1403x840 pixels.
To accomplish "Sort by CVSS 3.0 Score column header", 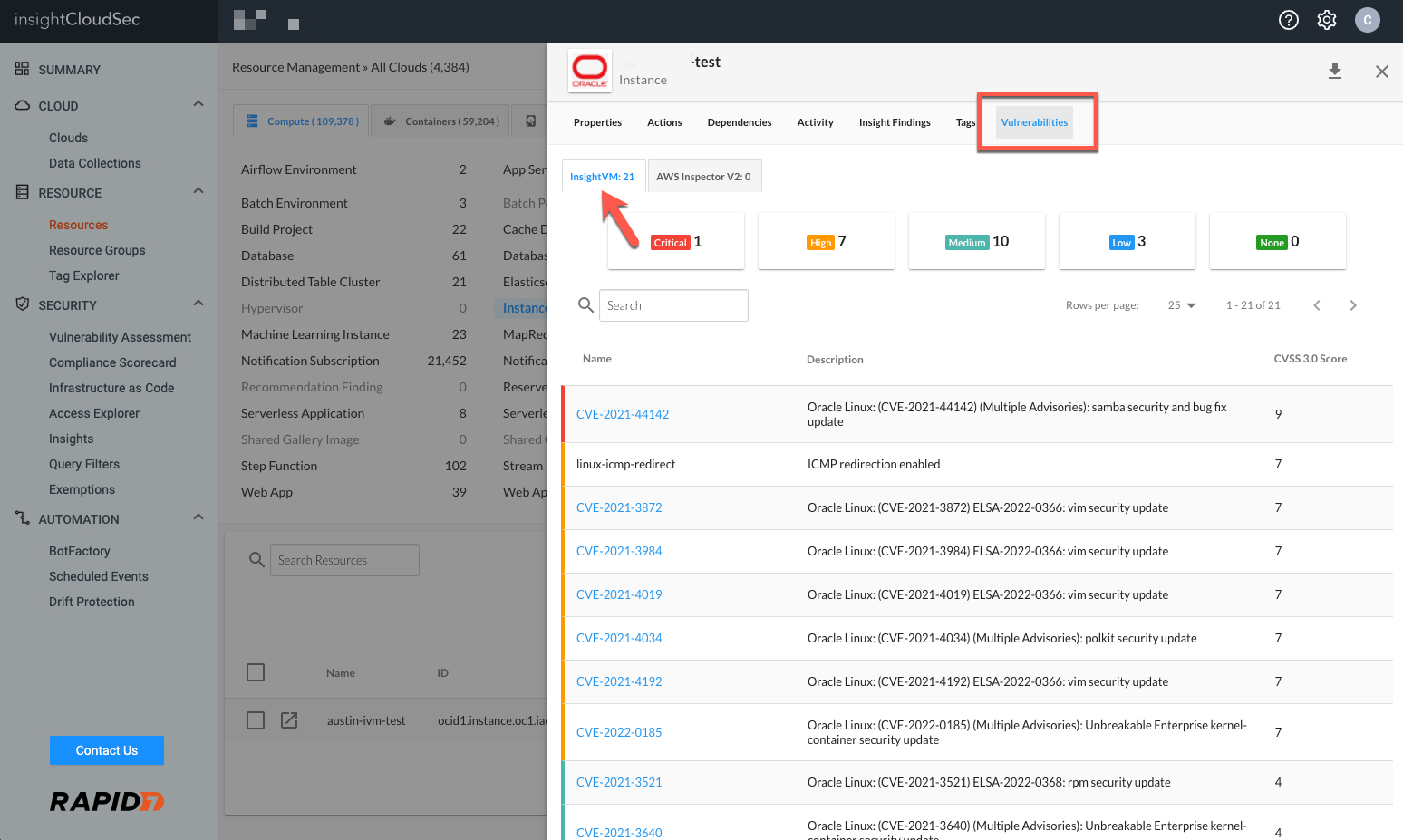I will (1310, 359).
